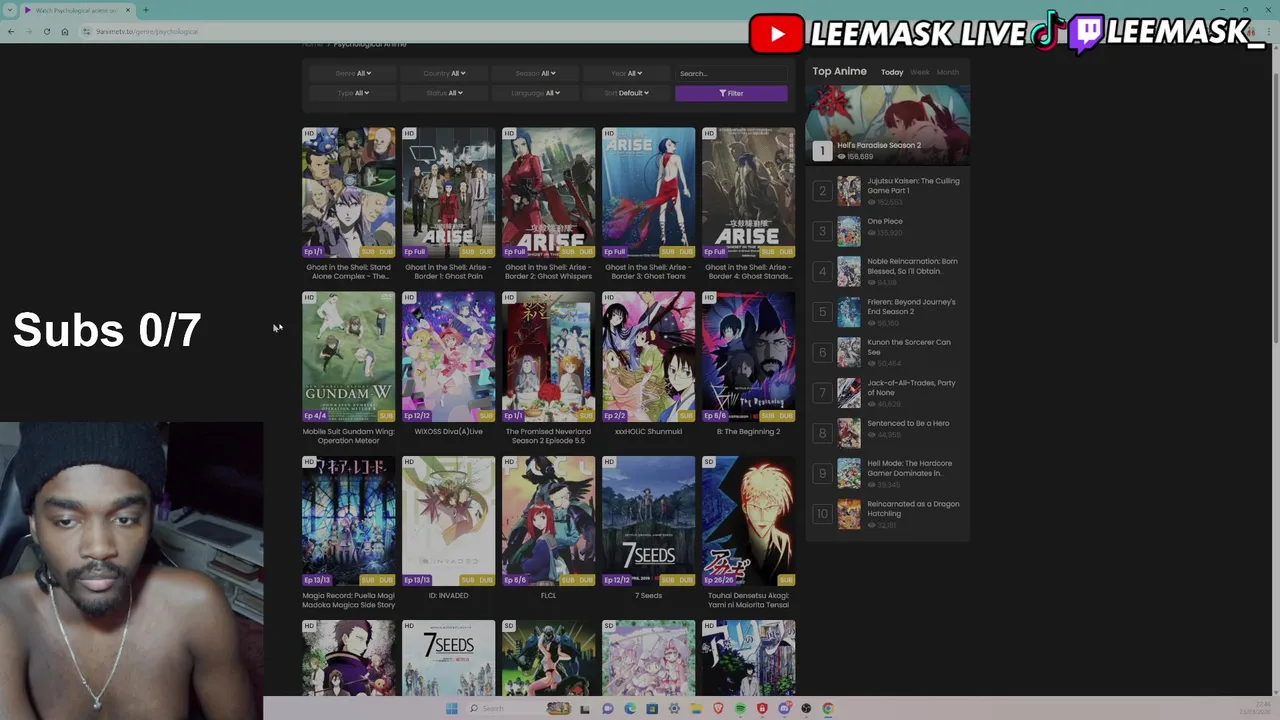Launch Brave browser from taskbar
The width and height of the screenshot is (1280, 720).
point(718,708)
